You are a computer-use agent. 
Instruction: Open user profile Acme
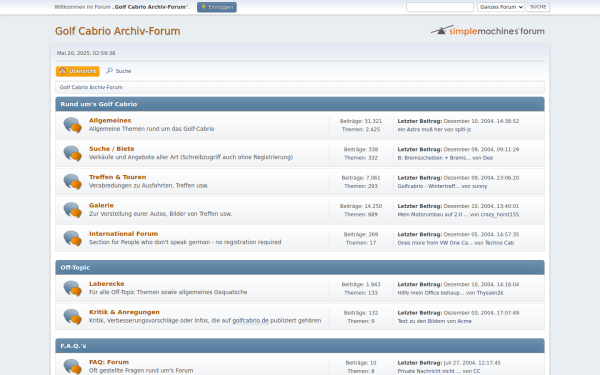pos(465,321)
